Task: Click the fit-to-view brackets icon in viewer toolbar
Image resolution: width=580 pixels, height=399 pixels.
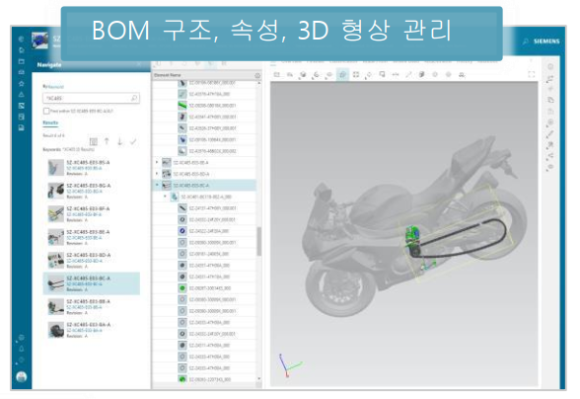Action: [356, 75]
